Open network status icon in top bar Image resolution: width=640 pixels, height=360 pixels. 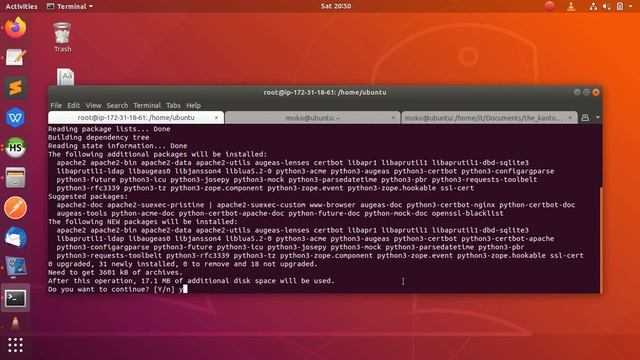coord(593,6)
